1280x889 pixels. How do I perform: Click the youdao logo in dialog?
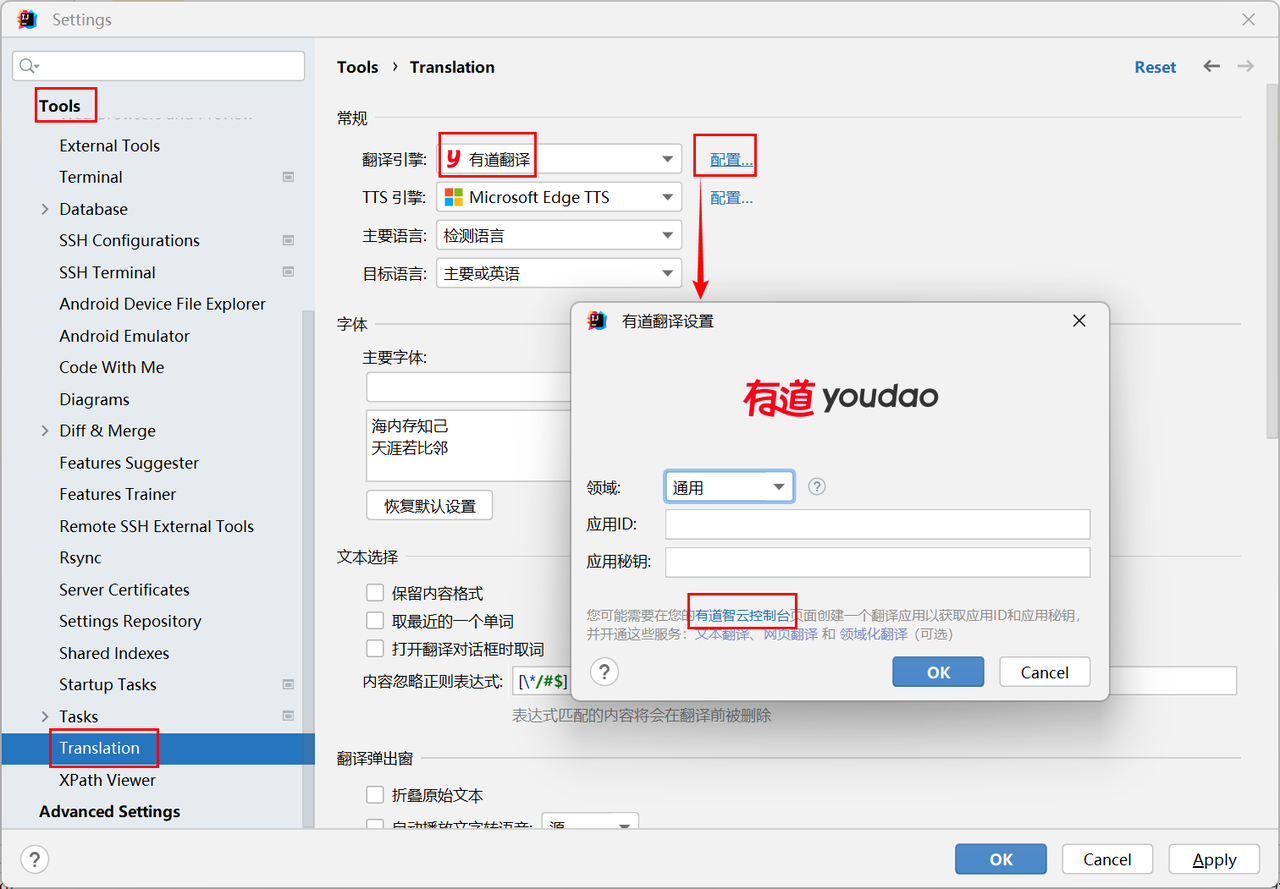pyautogui.click(x=841, y=397)
